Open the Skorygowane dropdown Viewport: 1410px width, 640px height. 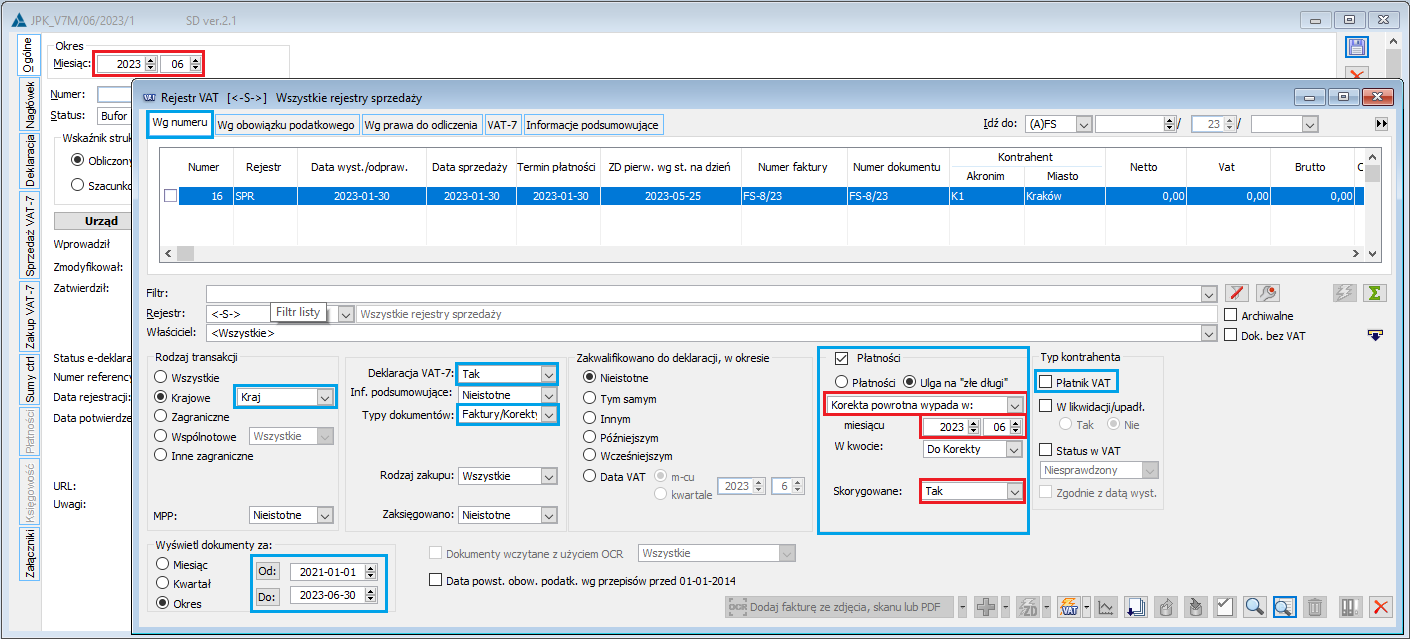[1015, 491]
